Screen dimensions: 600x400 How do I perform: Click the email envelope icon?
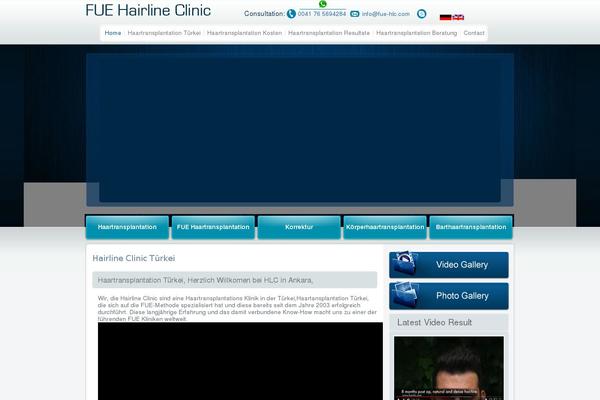point(355,14)
